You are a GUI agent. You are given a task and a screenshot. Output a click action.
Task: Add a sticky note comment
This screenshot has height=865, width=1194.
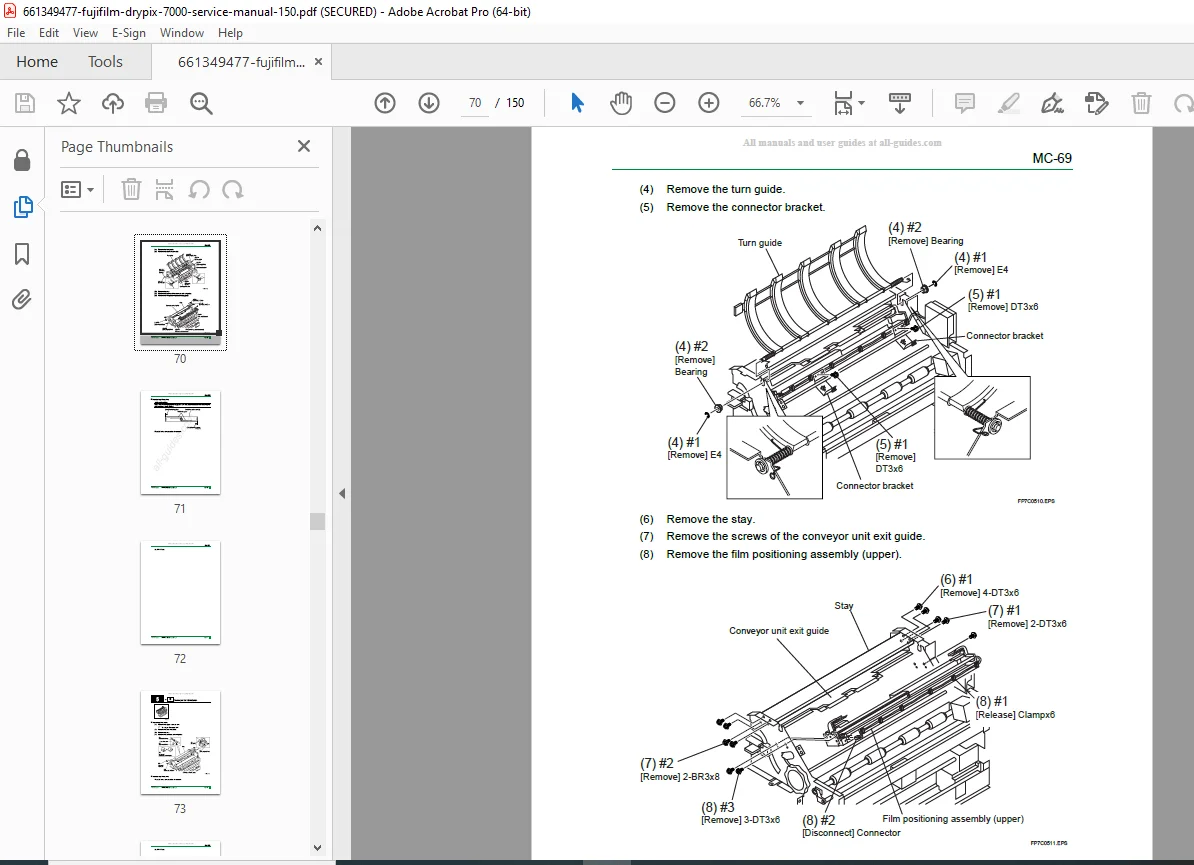(965, 103)
